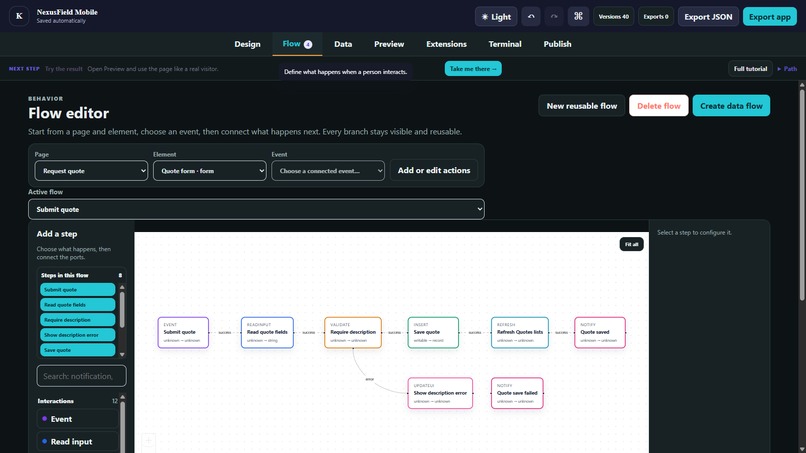806x453 pixels.
Task: Click the redo arrow button
Action: point(554,16)
